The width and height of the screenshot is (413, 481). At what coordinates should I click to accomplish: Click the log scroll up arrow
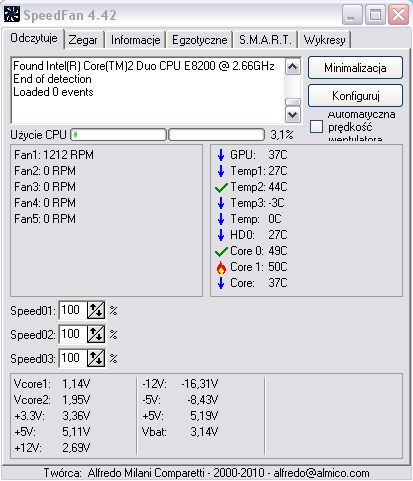[293, 67]
